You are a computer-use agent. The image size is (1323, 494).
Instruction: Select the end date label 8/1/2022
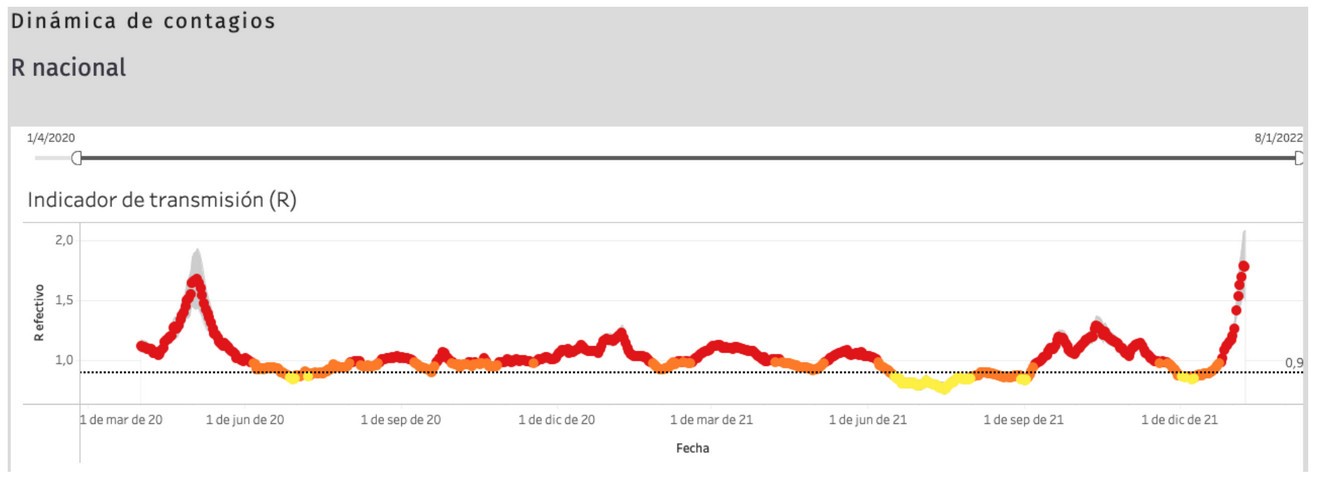1279,138
